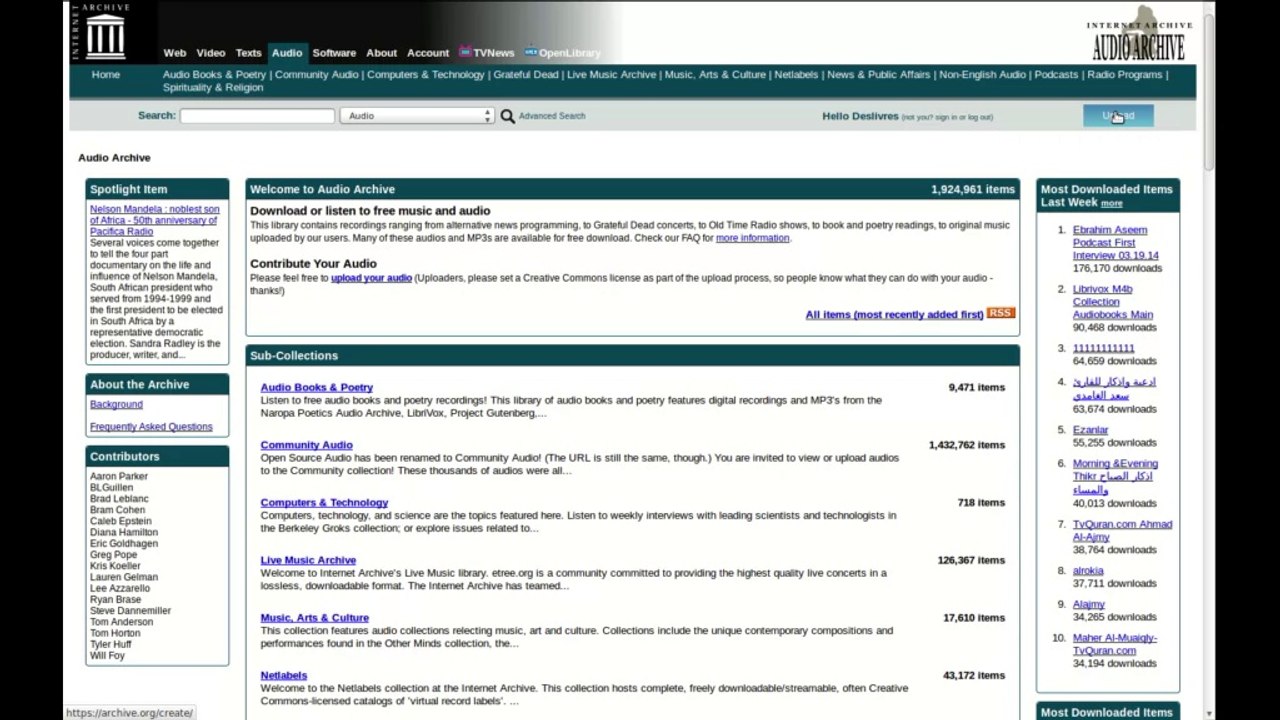Open the Alajmy item link
This screenshot has height=720, width=1280.
pyautogui.click(x=1089, y=605)
